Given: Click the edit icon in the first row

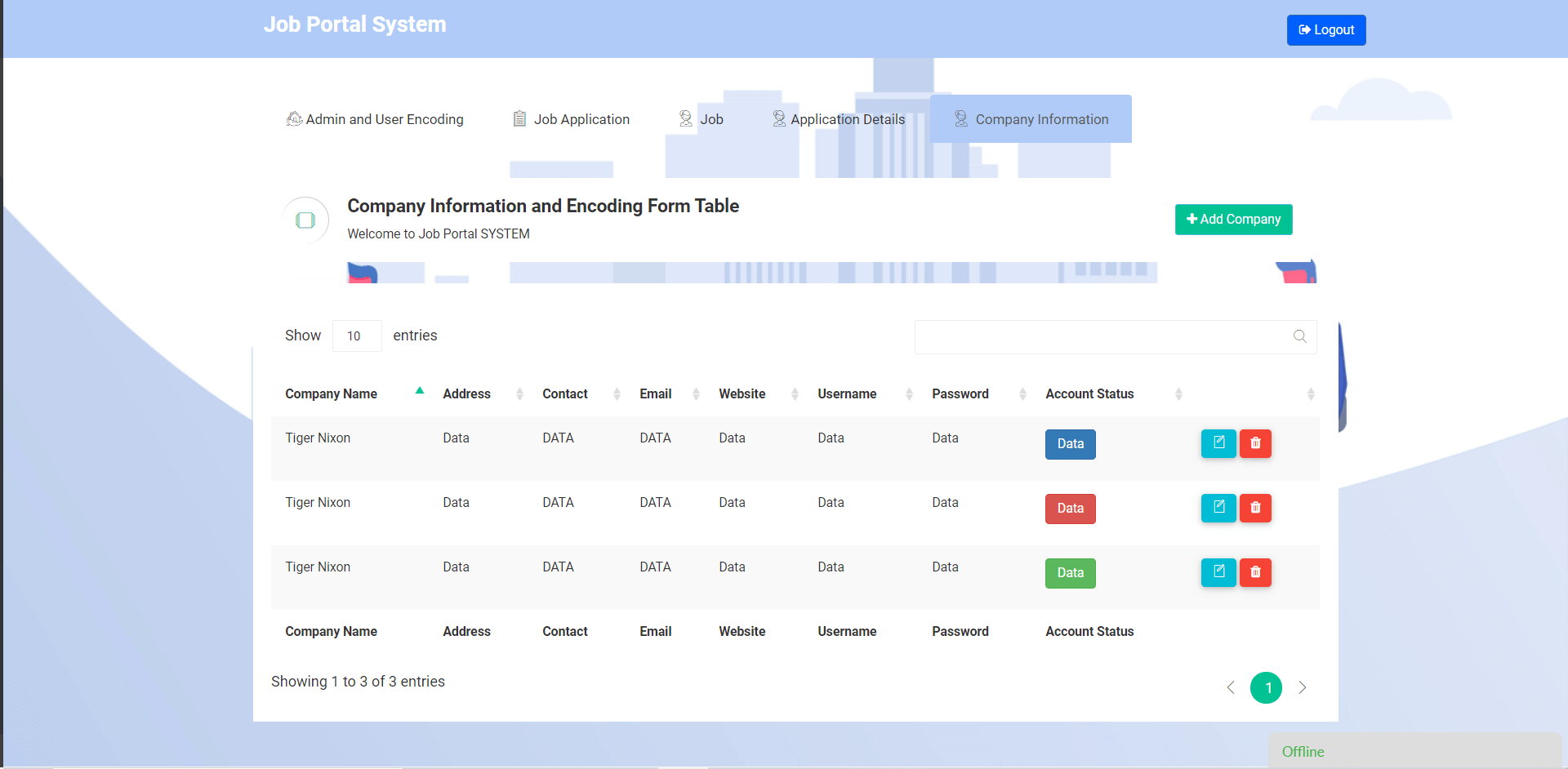Looking at the screenshot, I should coord(1218,443).
